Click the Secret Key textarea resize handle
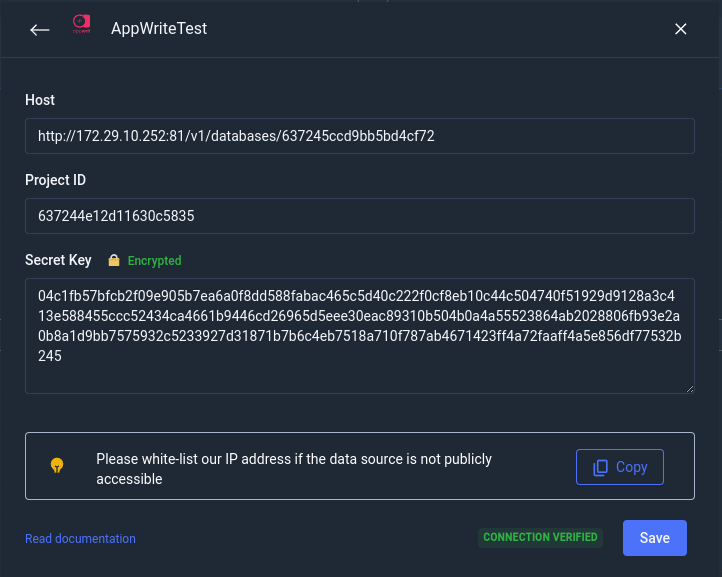 point(689,389)
